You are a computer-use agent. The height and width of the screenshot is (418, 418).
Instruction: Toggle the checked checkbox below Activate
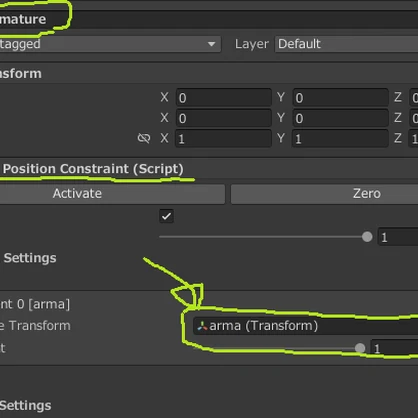pyautogui.click(x=166, y=216)
